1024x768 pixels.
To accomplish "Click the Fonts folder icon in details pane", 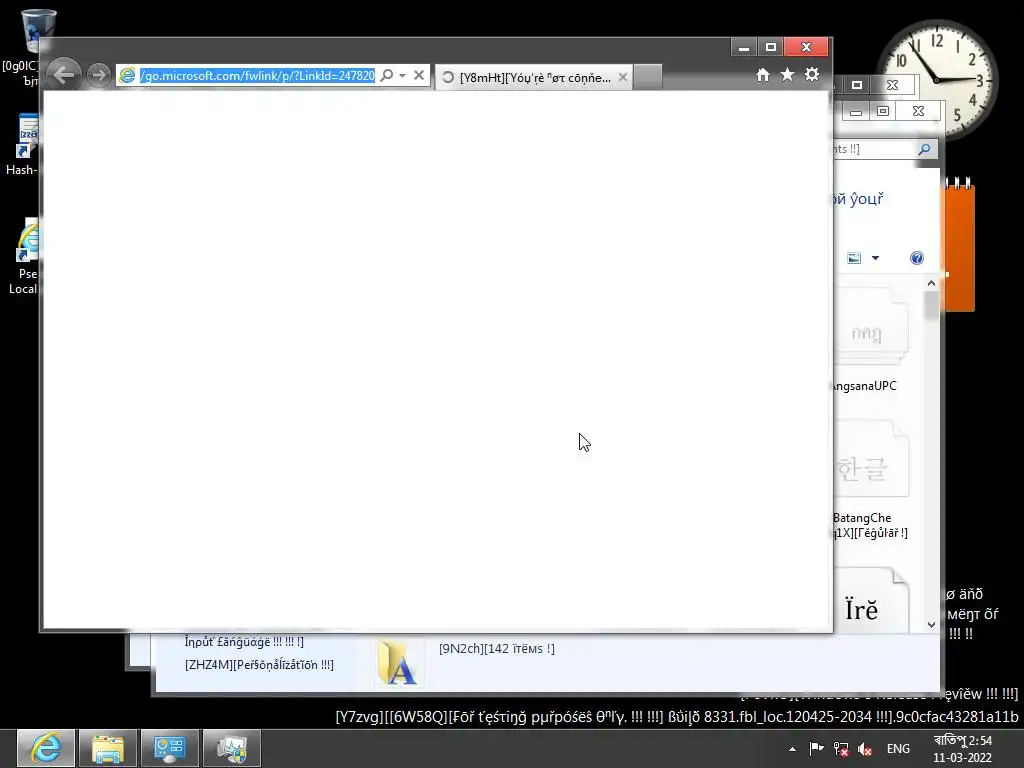I will click(x=398, y=662).
